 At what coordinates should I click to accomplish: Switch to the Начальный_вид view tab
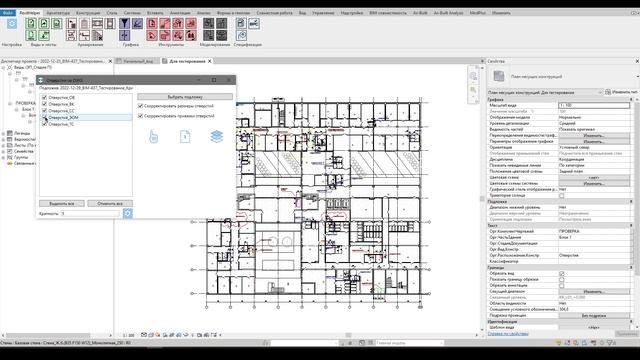coord(138,61)
